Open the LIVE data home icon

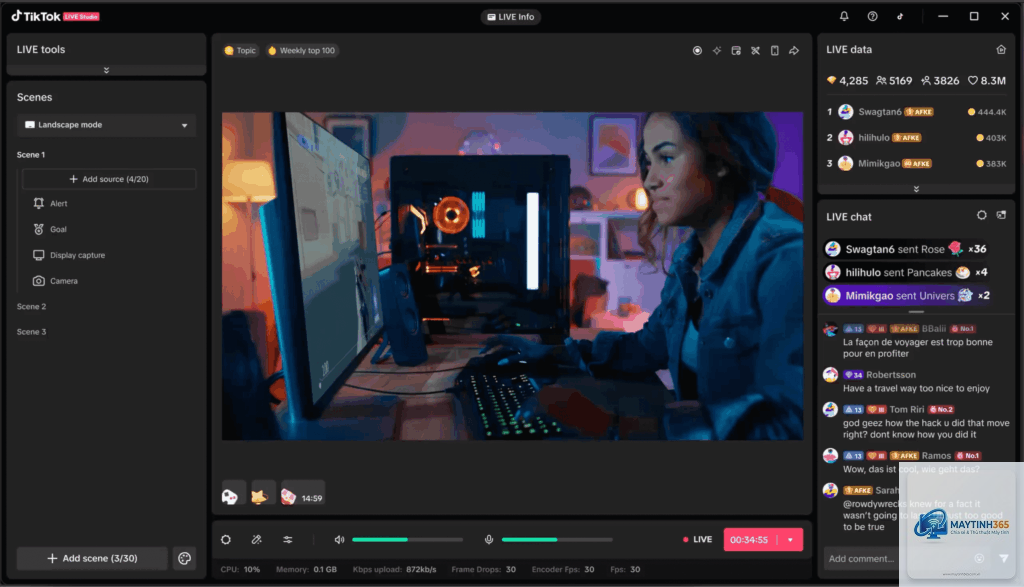click(1000, 50)
